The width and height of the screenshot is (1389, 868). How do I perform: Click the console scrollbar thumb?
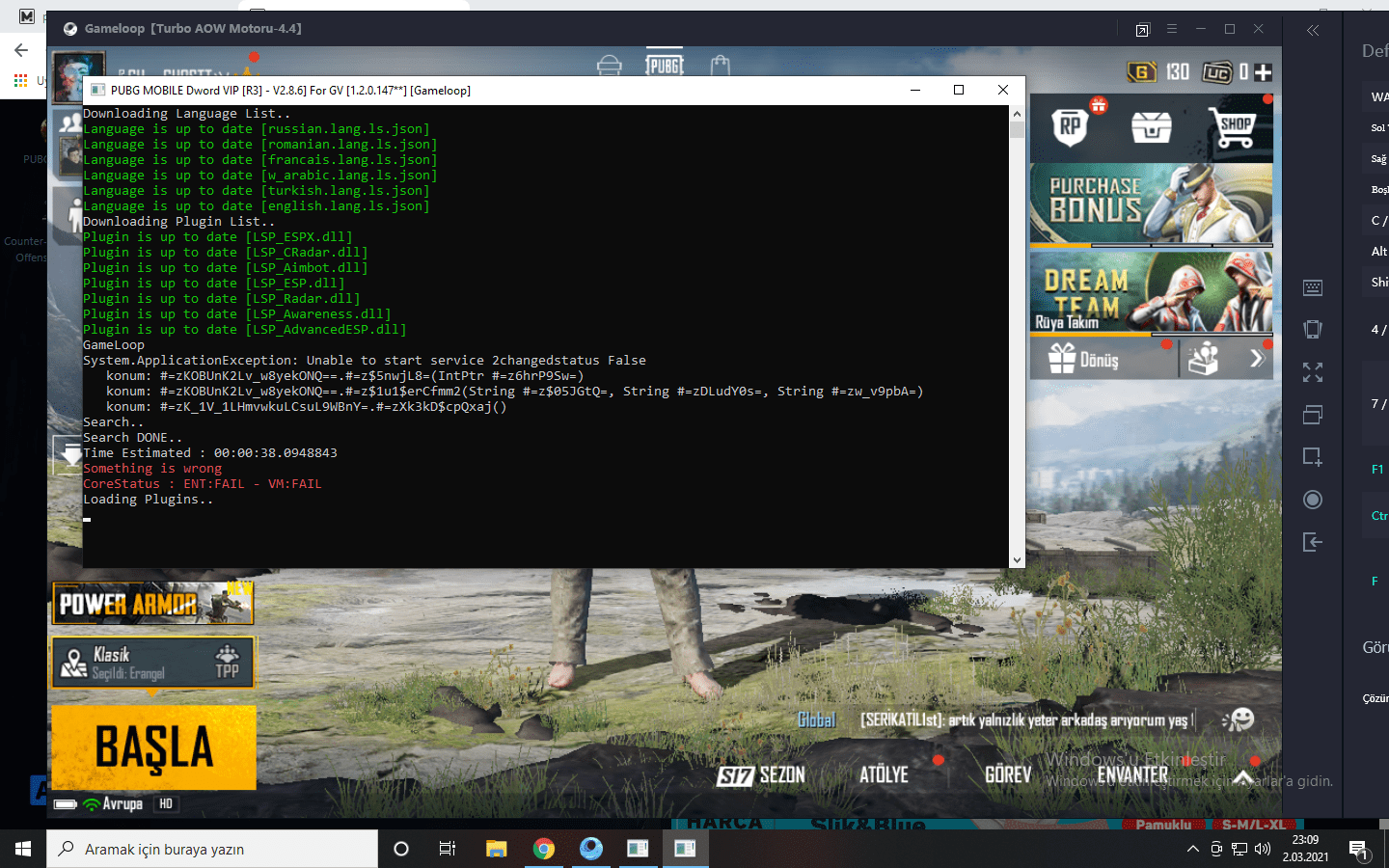coord(1017,128)
